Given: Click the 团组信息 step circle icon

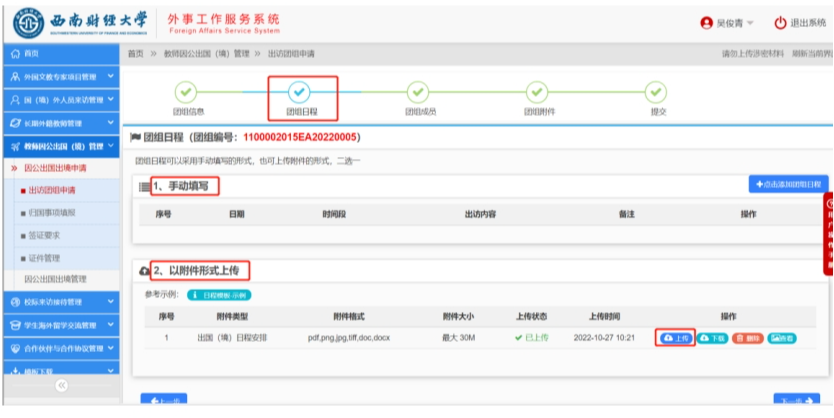Looking at the screenshot, I should click(x=182, y=91).
